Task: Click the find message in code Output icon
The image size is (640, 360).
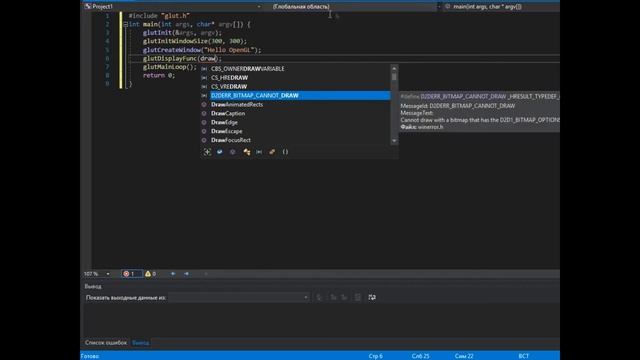Action: [320, 298]
